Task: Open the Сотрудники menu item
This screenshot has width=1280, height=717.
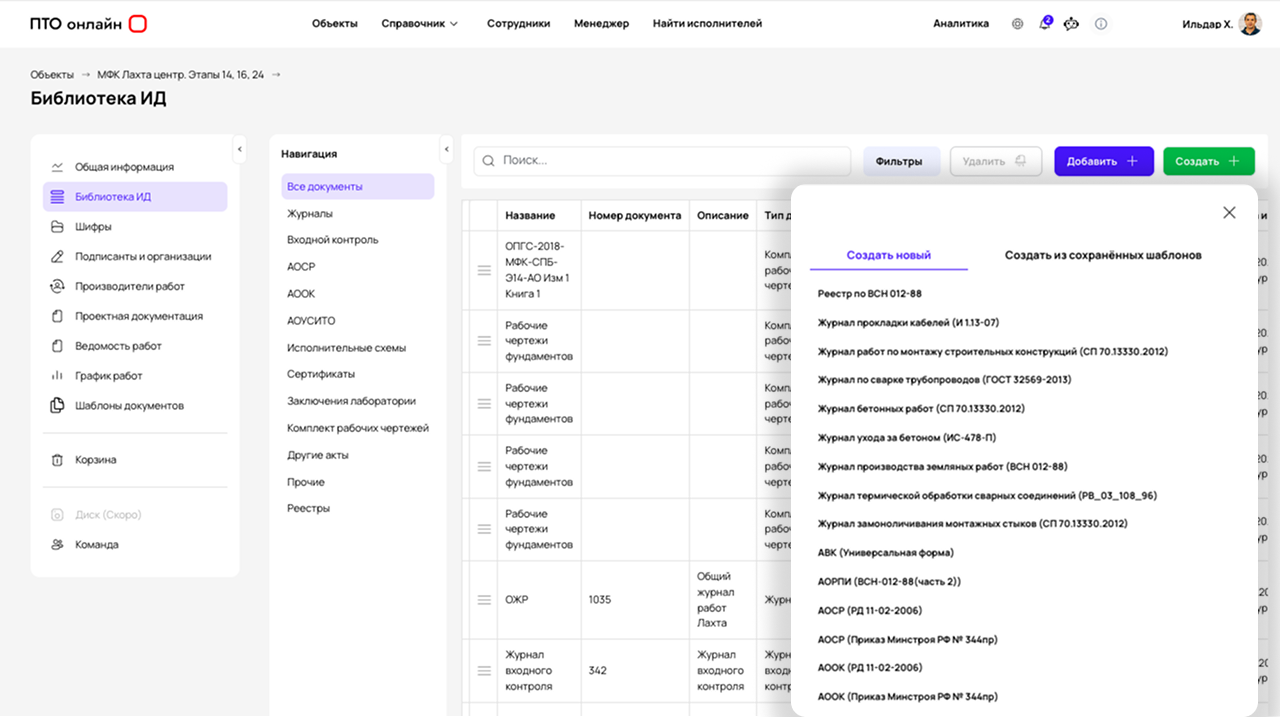Action: tap(518, 24)
